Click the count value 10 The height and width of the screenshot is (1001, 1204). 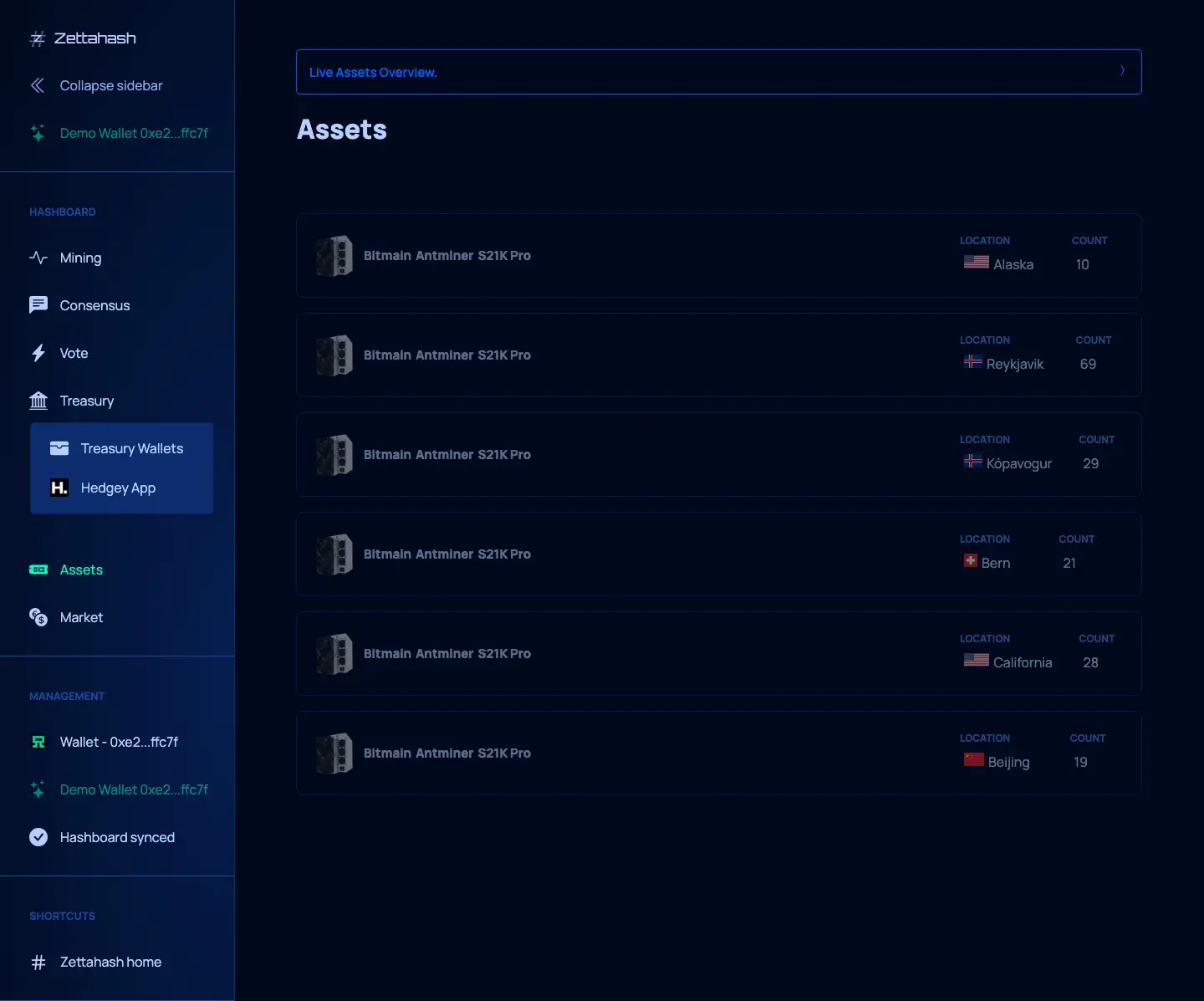pos(1083,264)
